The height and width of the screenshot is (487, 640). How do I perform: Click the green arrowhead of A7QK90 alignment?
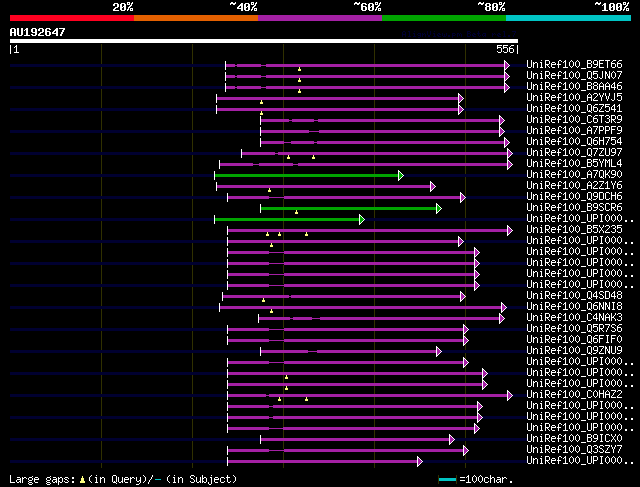point(401,176)
